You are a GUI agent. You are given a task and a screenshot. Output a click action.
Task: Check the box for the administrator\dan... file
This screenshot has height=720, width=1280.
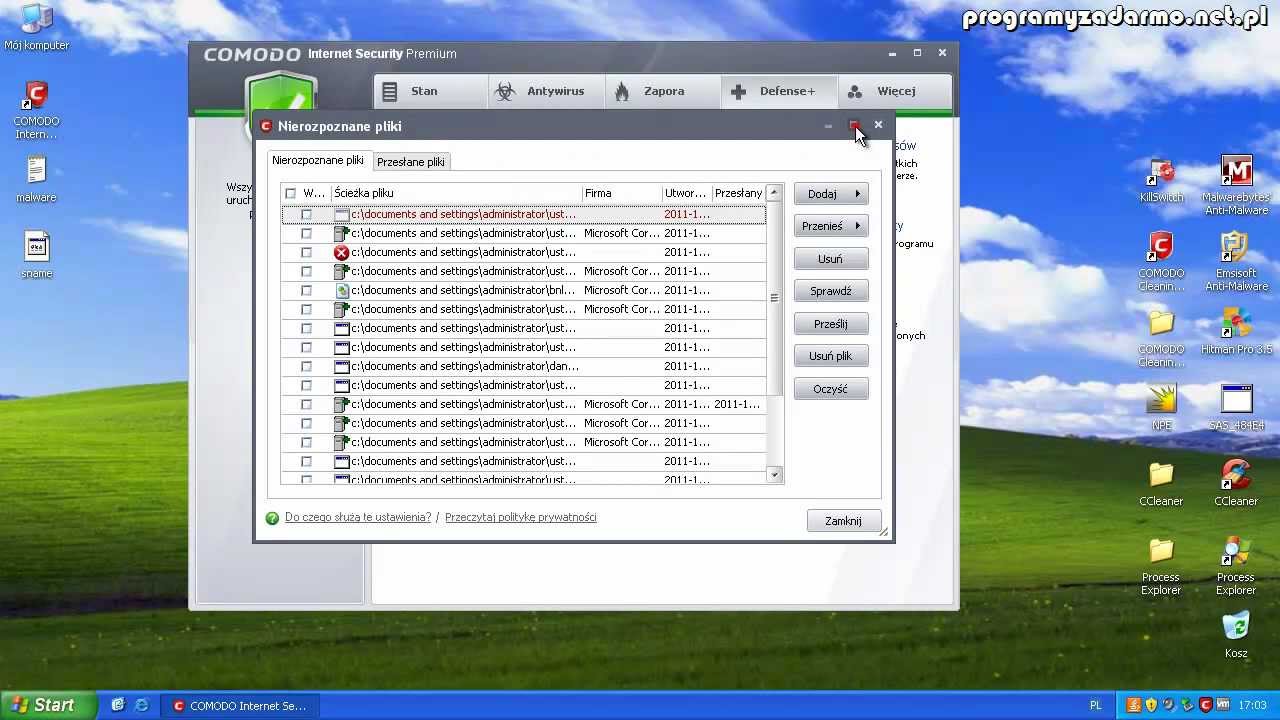[306, 366]
